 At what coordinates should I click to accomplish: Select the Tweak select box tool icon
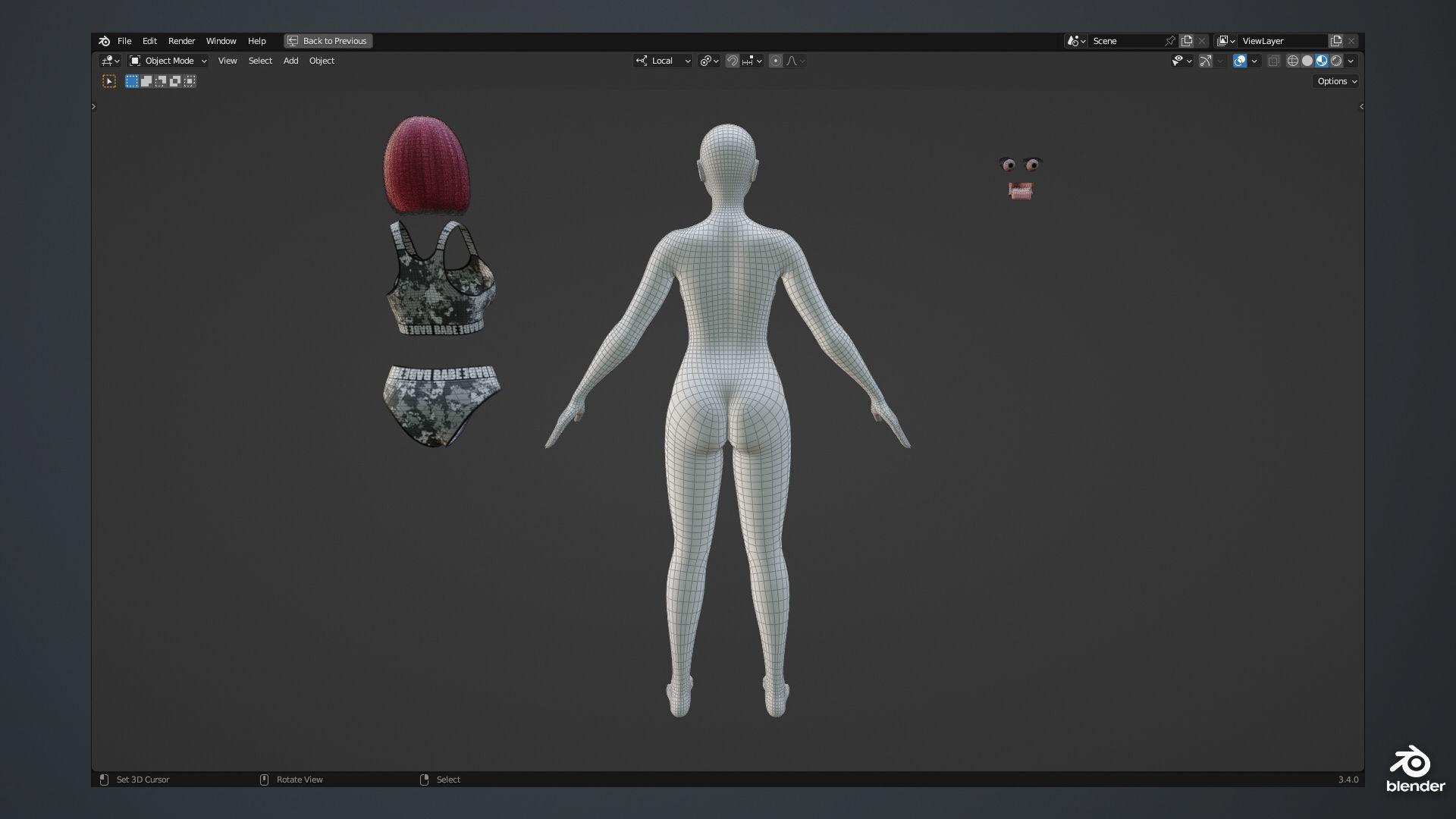point(109,81)
